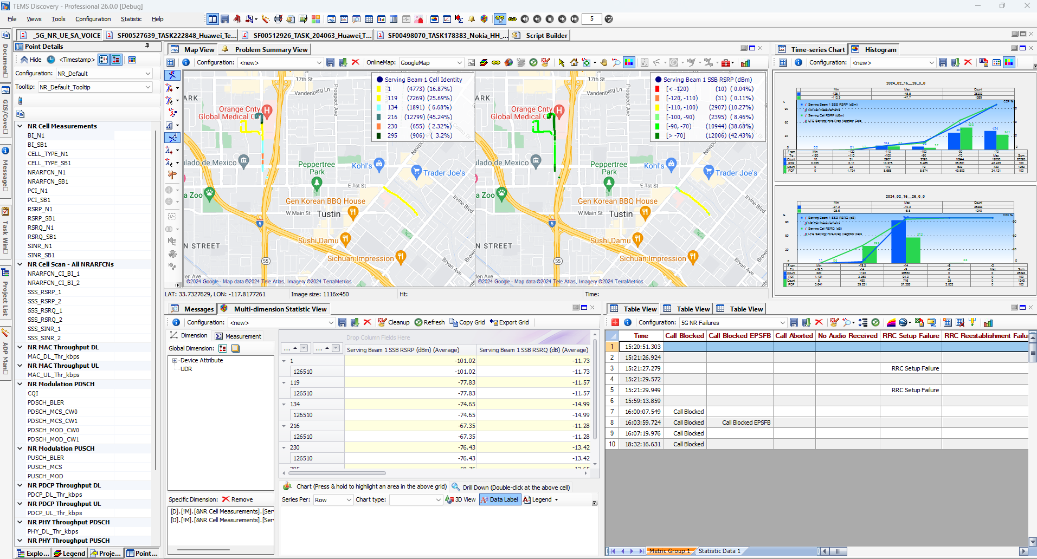The height and width of the screenshot is (559, 1037).
Task: Open the Statistic menu
Action: coord(131,19)
